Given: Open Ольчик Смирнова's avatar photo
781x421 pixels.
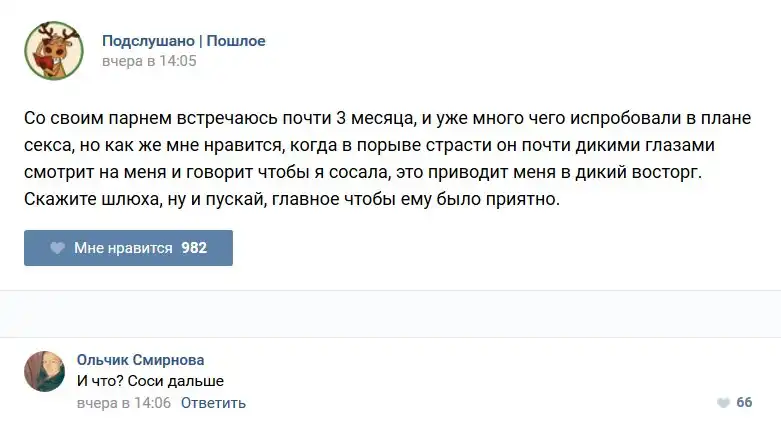Looking at the screenshot, I should tap(44, 371).
